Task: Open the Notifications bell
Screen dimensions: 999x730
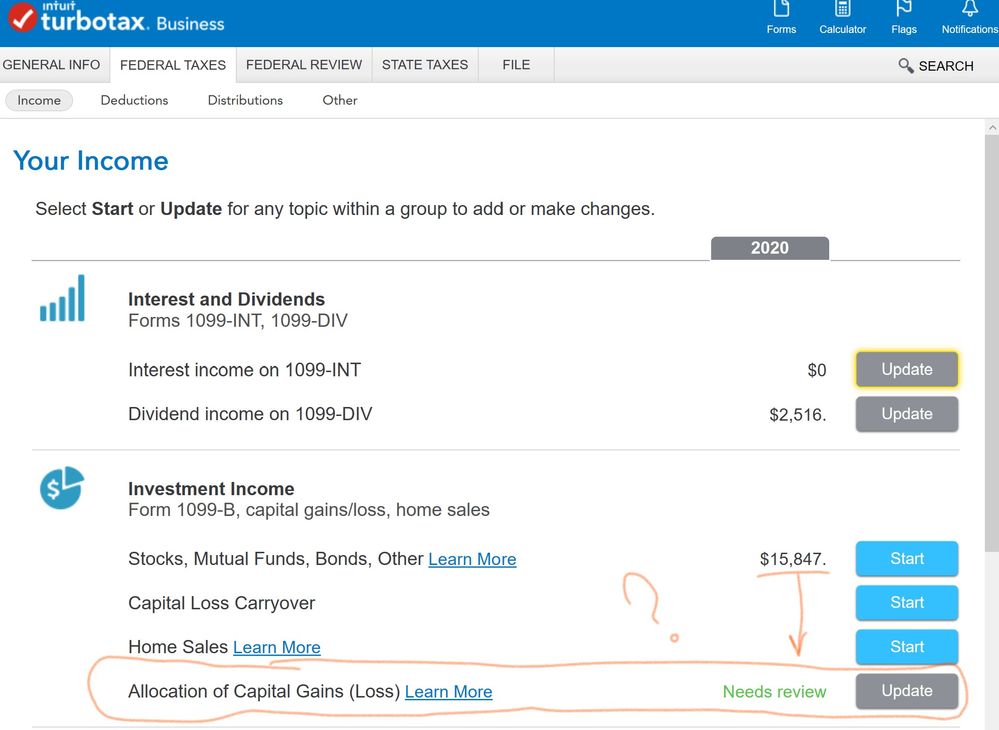Action: [x=969, y=12]
